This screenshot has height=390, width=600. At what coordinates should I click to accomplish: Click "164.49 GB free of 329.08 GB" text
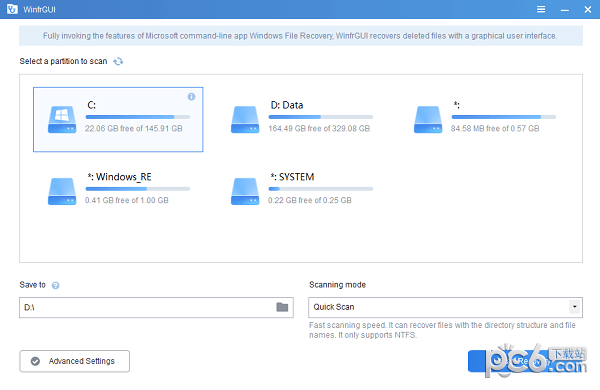pos(319,129)
